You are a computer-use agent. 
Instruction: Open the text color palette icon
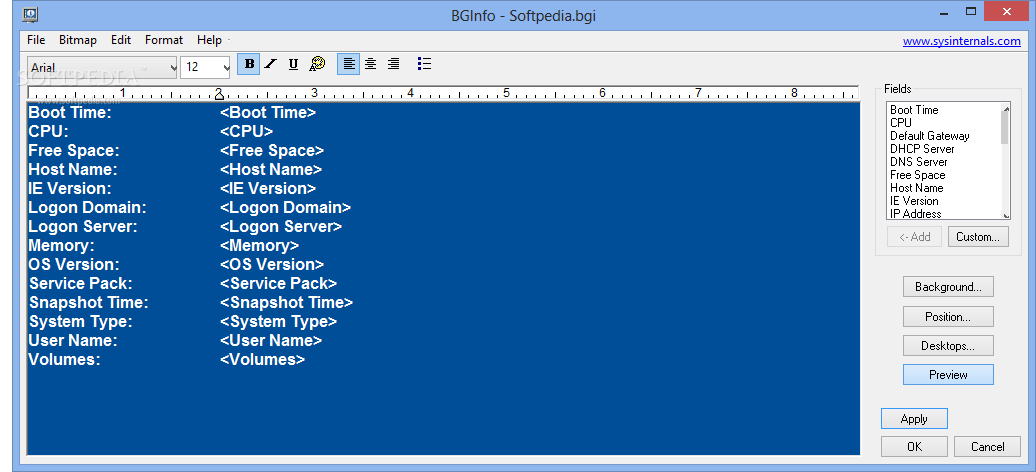coord(317,64)
